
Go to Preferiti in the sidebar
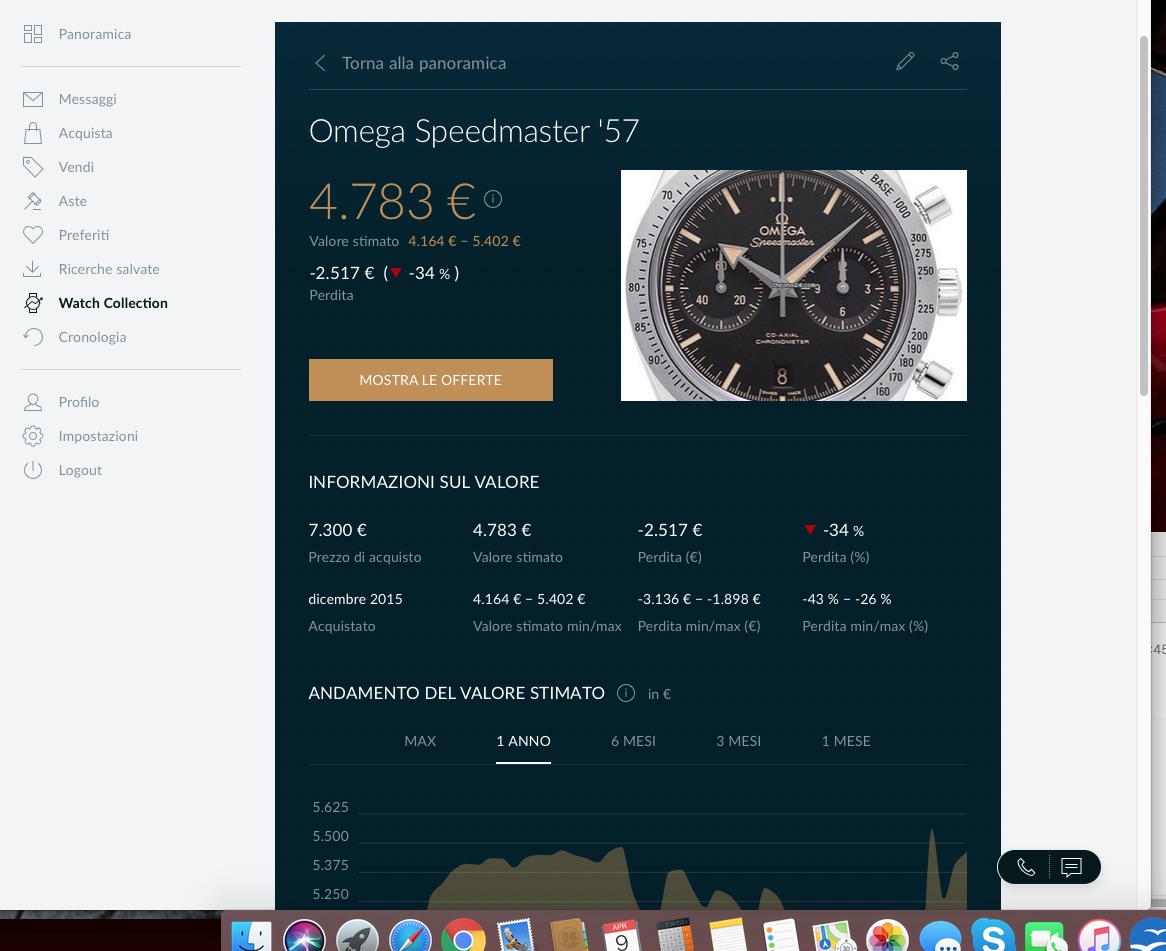[x=84, y=235]
